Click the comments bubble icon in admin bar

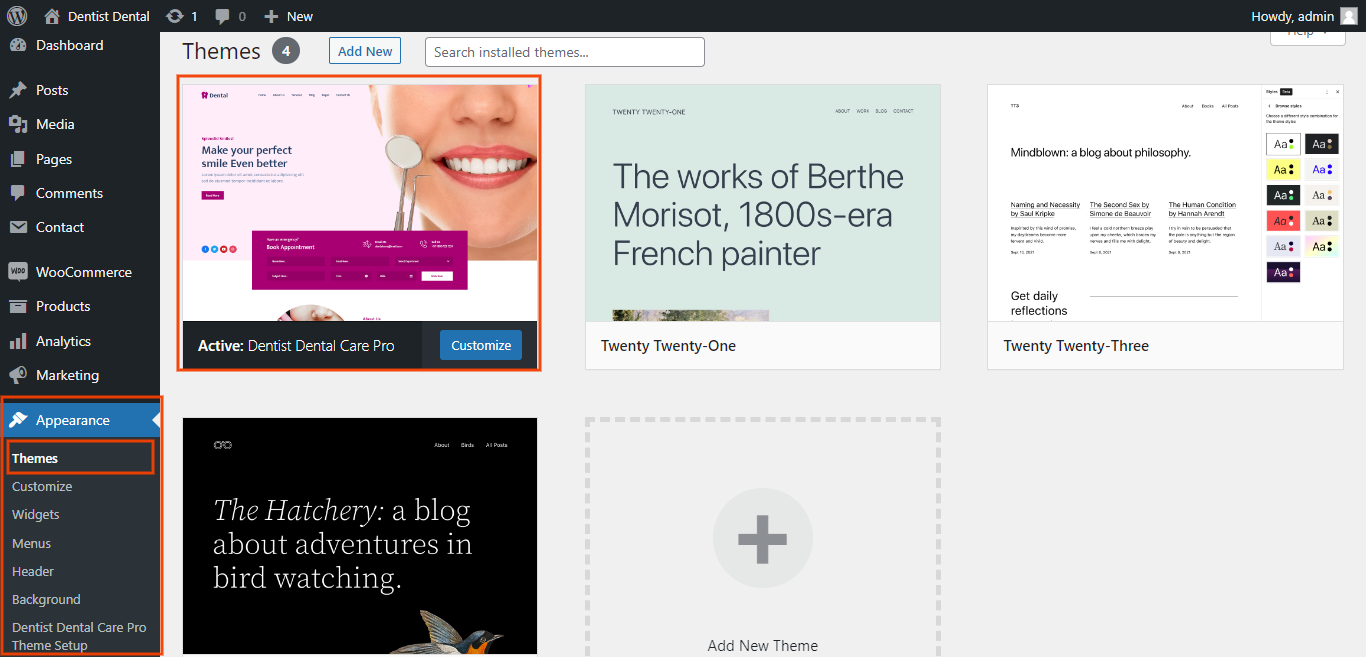click(222, 16)
